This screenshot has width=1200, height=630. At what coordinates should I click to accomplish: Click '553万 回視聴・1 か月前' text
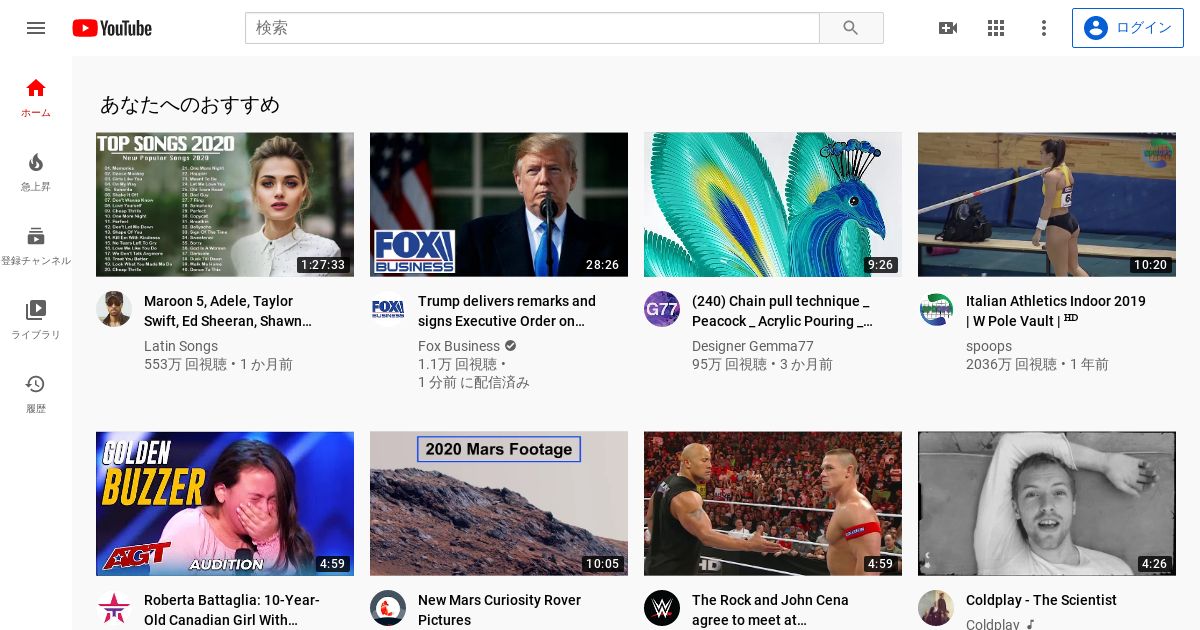[x=218, y=364]
